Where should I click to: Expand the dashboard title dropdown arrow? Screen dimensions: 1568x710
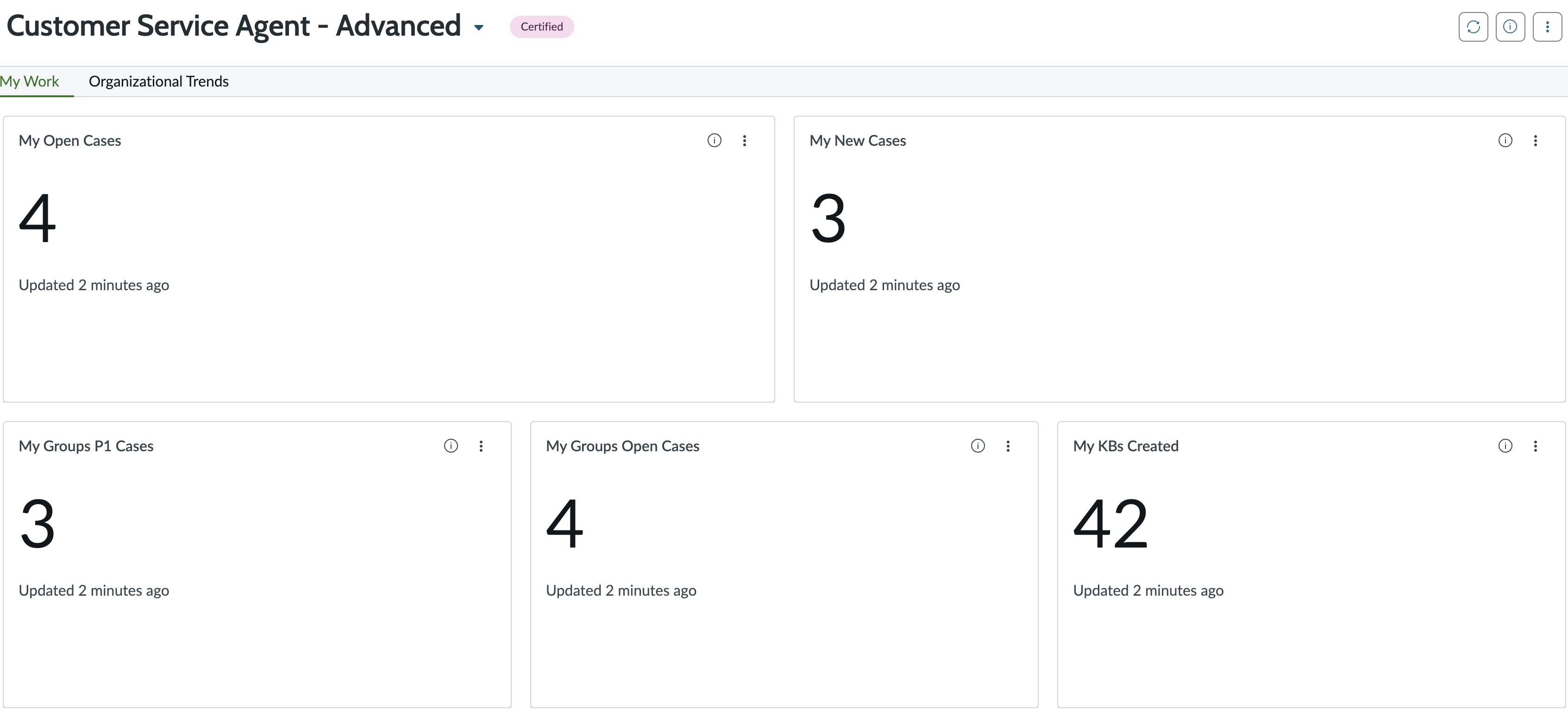click(478, 27)
